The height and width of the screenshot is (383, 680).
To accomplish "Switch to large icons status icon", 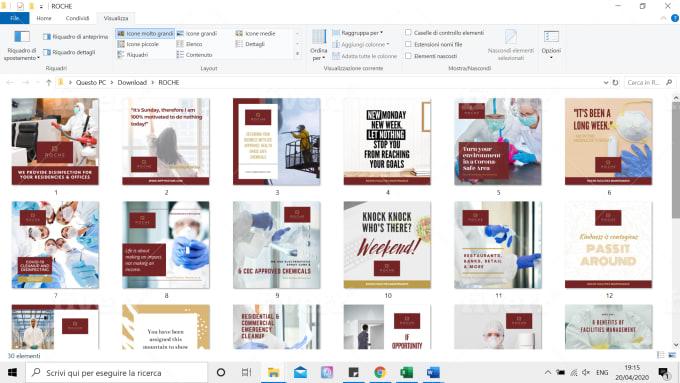I will tap(672, 355).
